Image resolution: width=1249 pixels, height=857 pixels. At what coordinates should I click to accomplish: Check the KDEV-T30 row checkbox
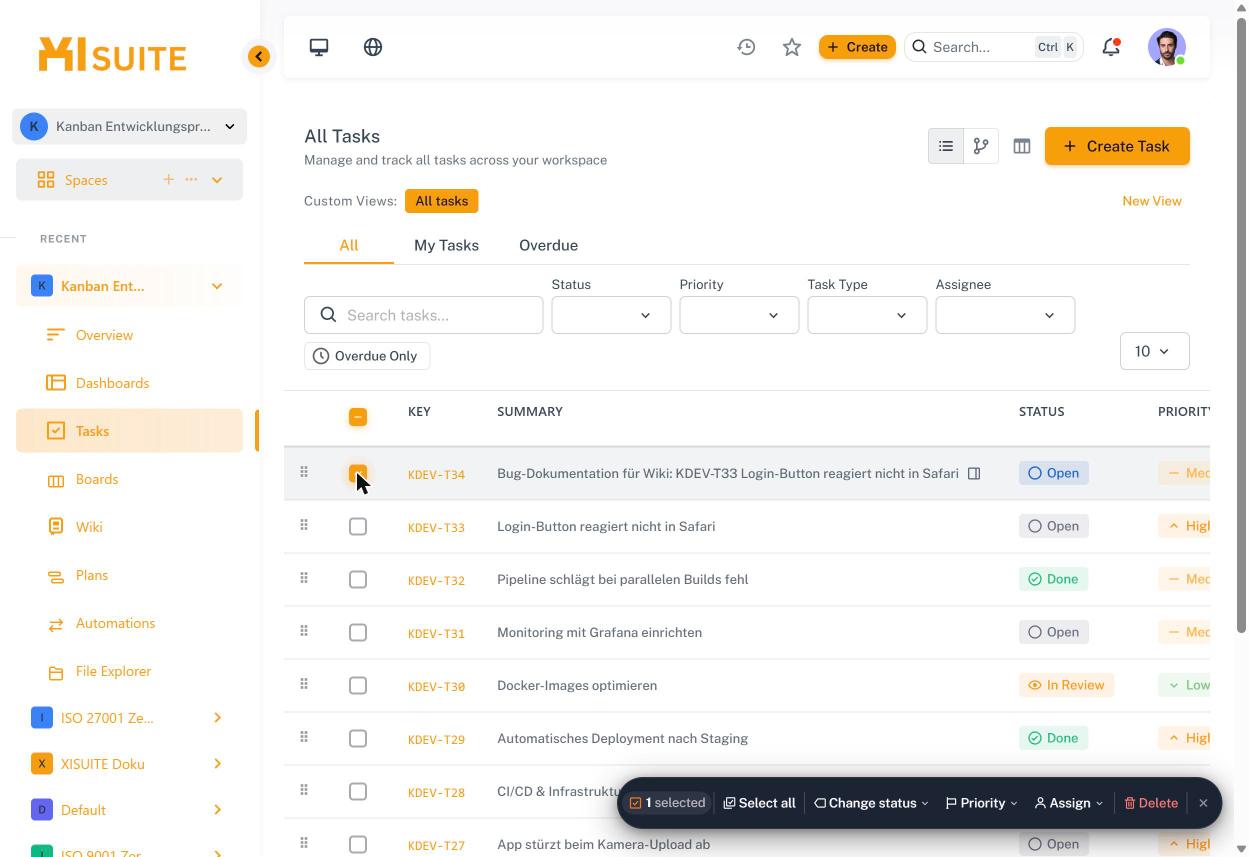[358, 685]
